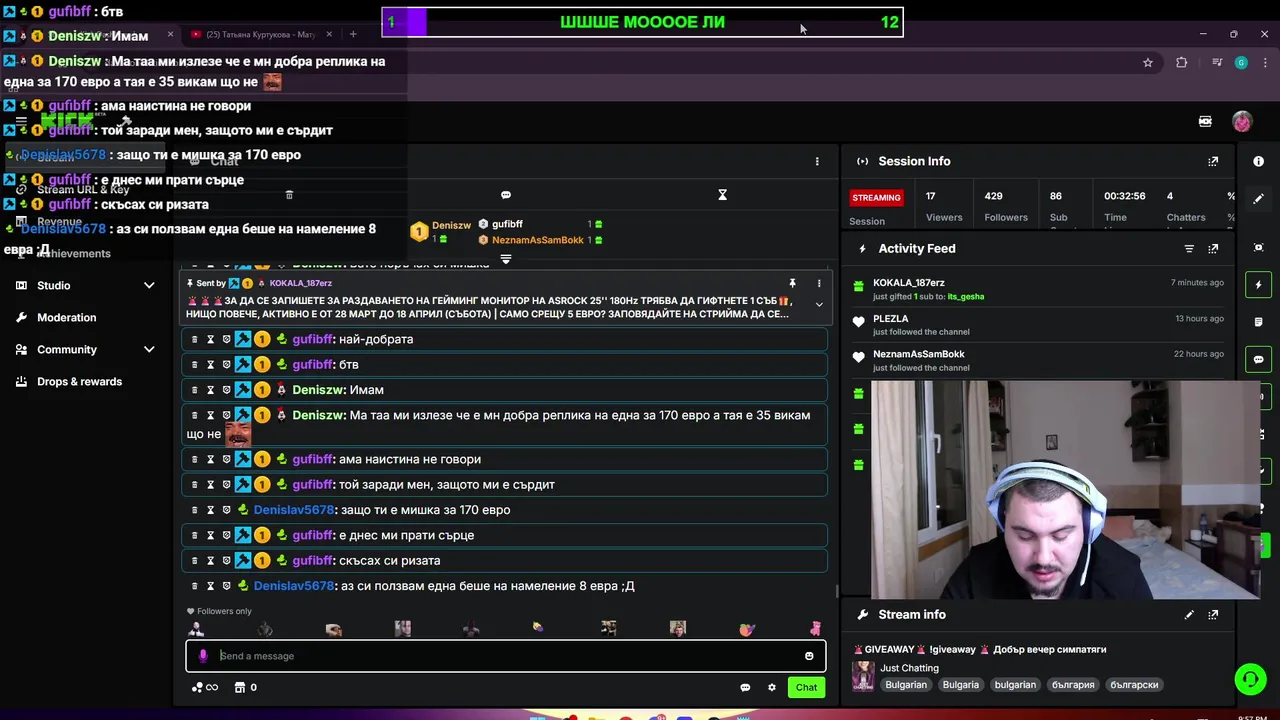Click the STREAMING status badge
This screenshot has width=1280, height=720.
pyautogui.click(x=876, y=197)
